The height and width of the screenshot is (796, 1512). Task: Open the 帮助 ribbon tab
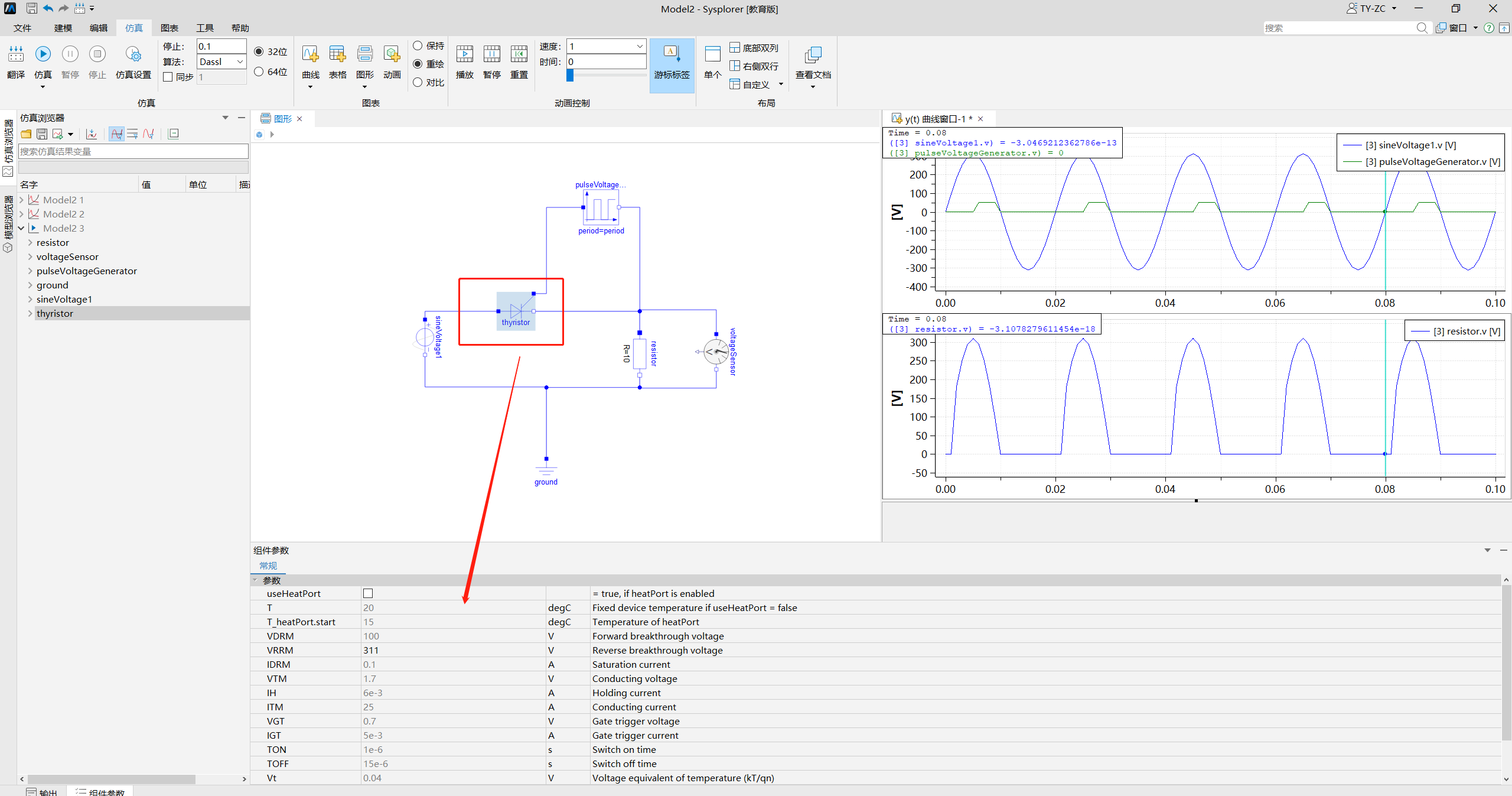tap(240, 28)
